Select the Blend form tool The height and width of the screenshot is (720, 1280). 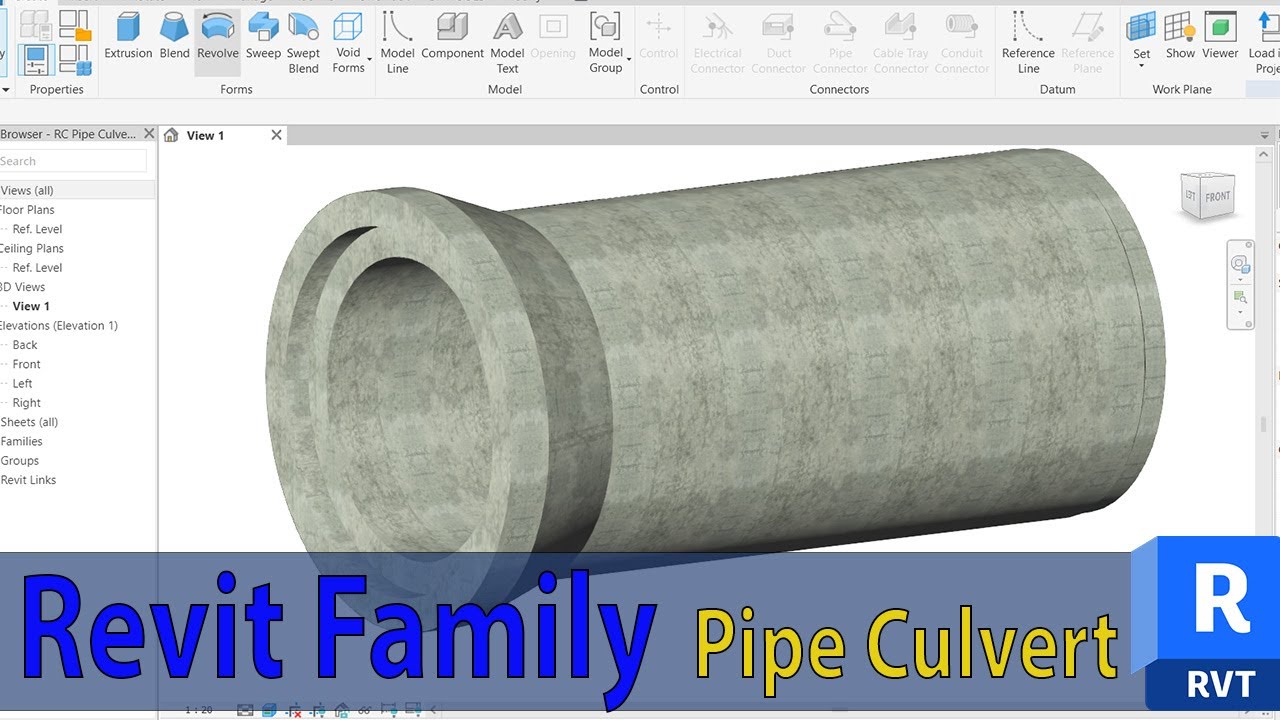[x=175, y=36]
